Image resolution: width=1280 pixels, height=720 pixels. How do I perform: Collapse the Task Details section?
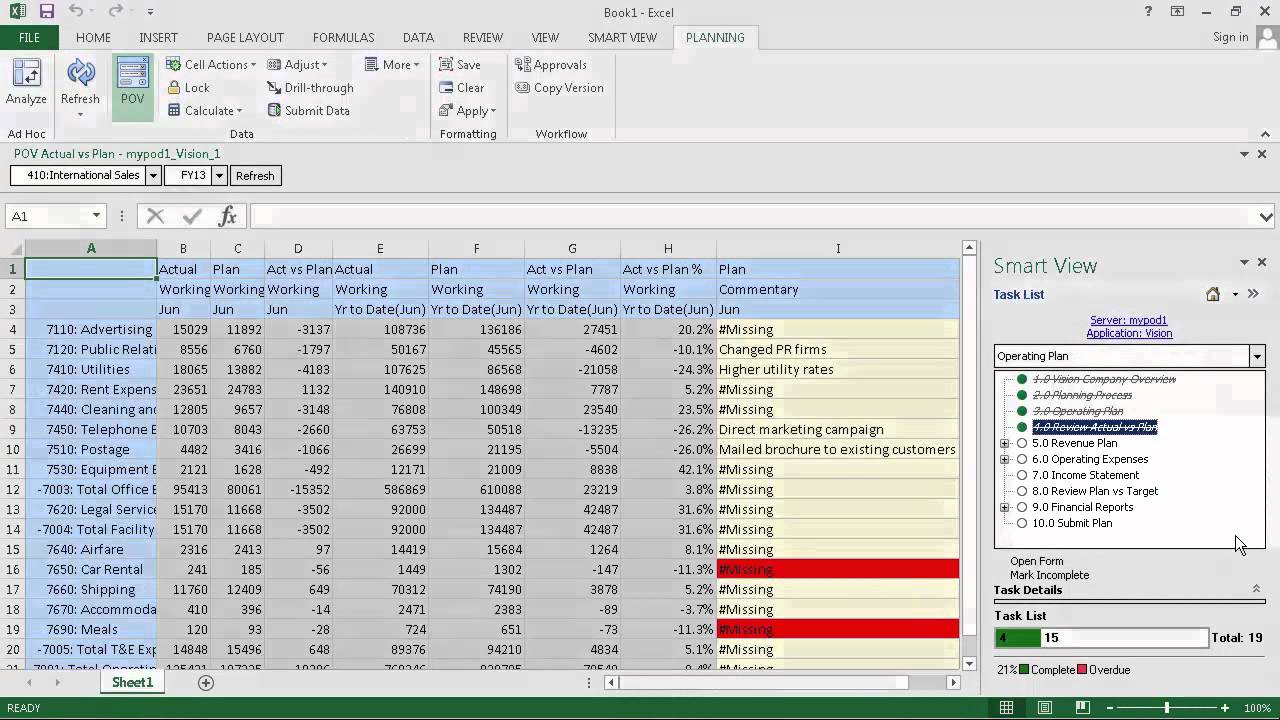coord(1256,589)
